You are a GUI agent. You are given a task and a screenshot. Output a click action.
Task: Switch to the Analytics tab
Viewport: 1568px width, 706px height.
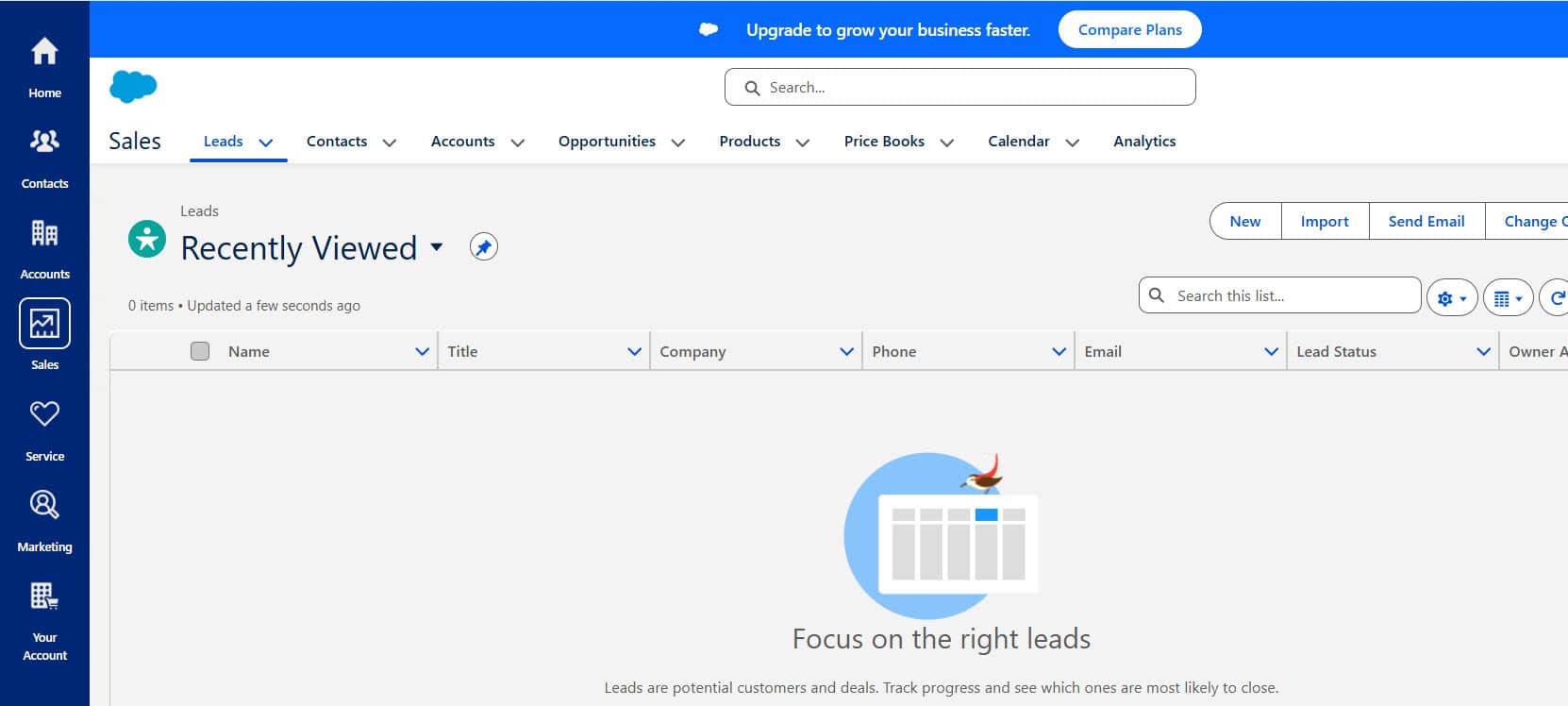pos(1144,142)
